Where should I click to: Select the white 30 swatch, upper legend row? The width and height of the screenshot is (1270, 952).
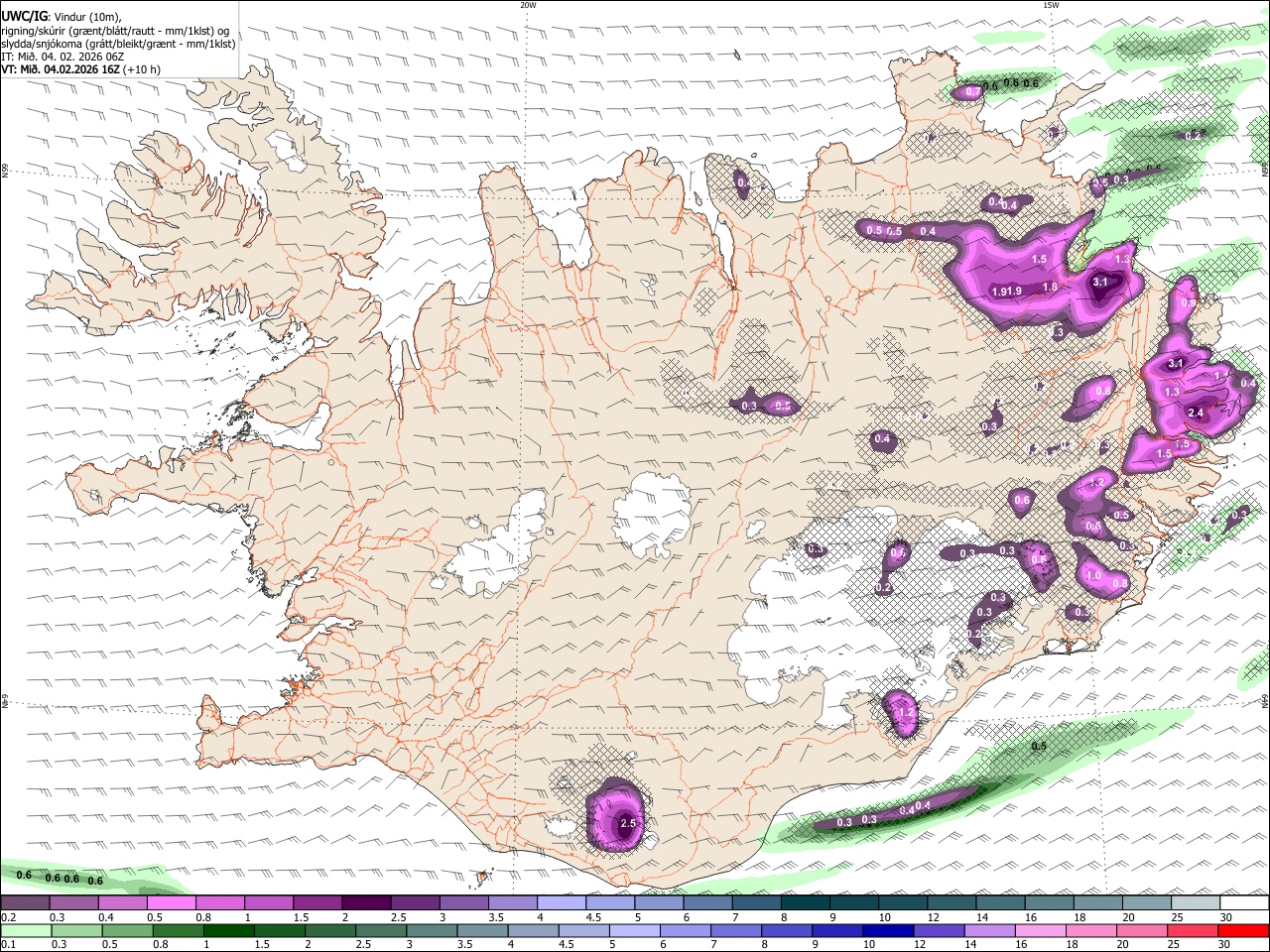click(1244, 903)
